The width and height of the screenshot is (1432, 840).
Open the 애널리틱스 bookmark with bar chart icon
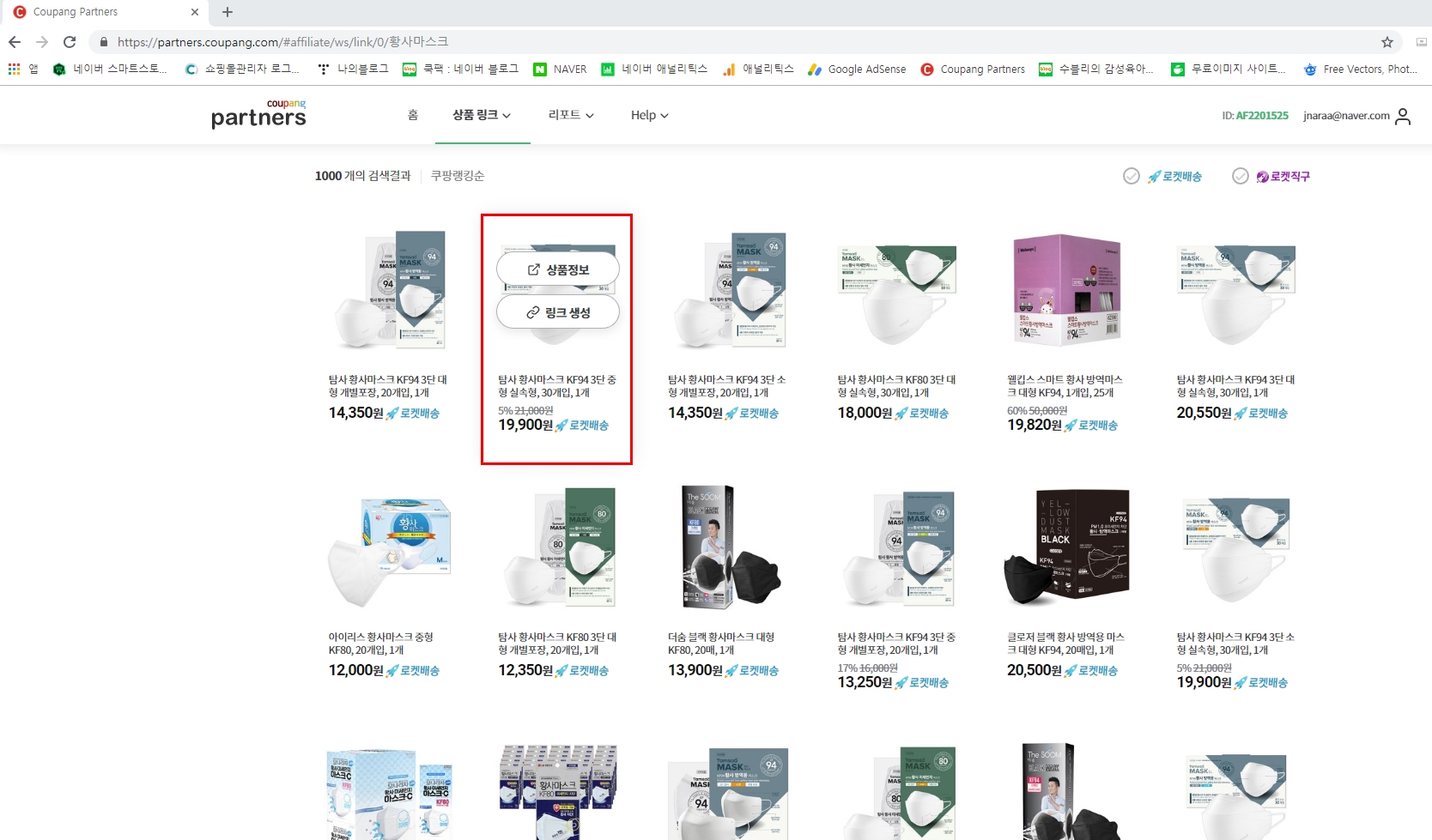coord(758,69)
